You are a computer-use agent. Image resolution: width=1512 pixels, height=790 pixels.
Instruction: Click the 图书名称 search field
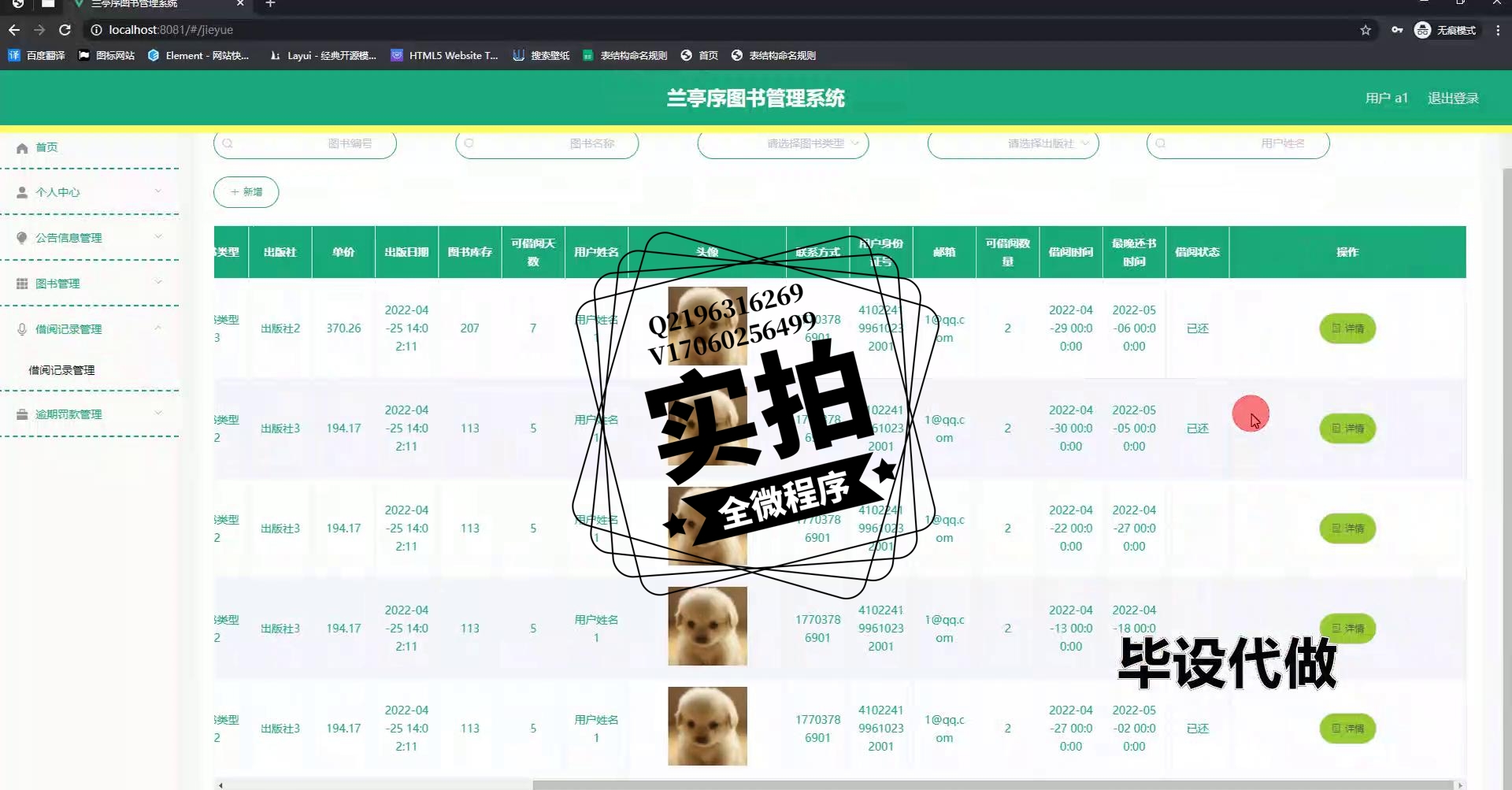[x=547, y=143]
